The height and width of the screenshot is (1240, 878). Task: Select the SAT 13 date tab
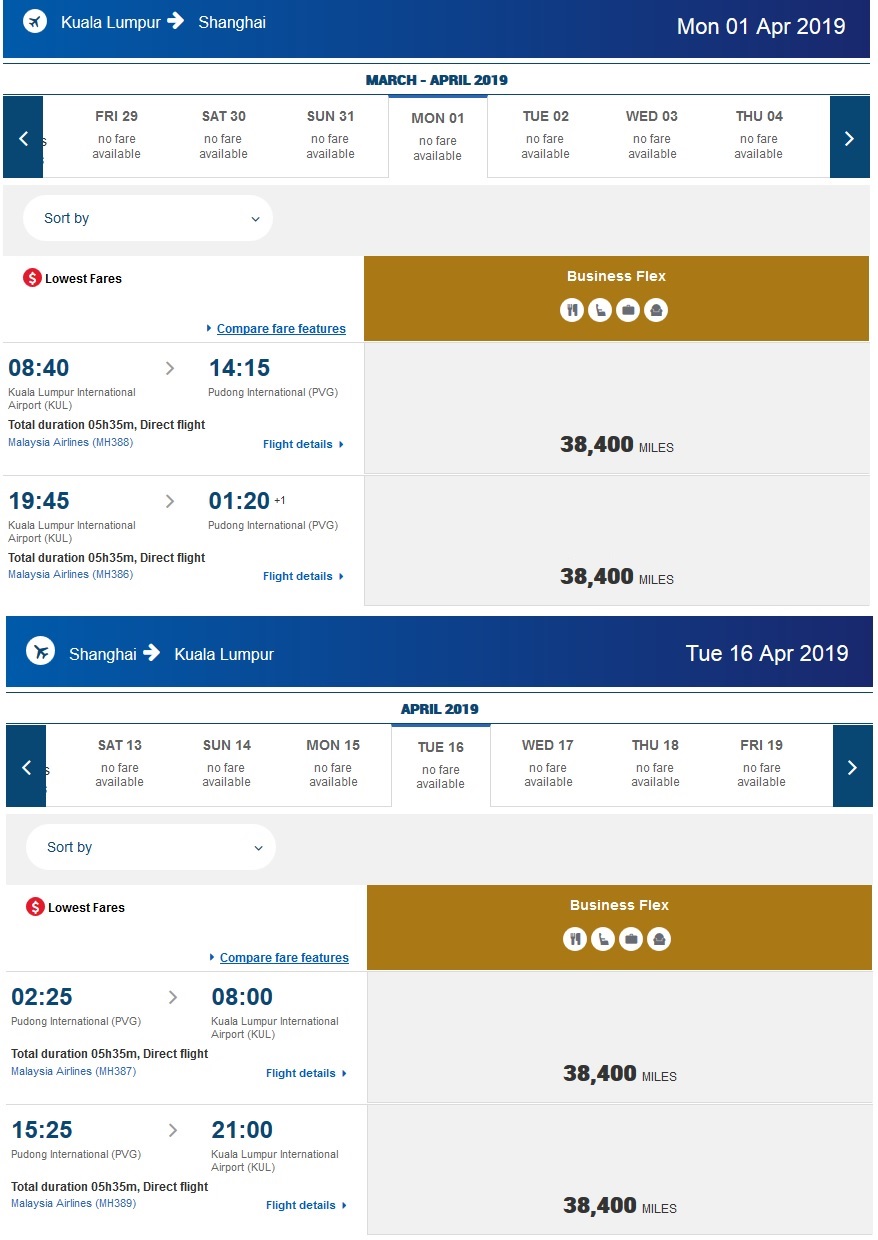[x=120, y=763]
